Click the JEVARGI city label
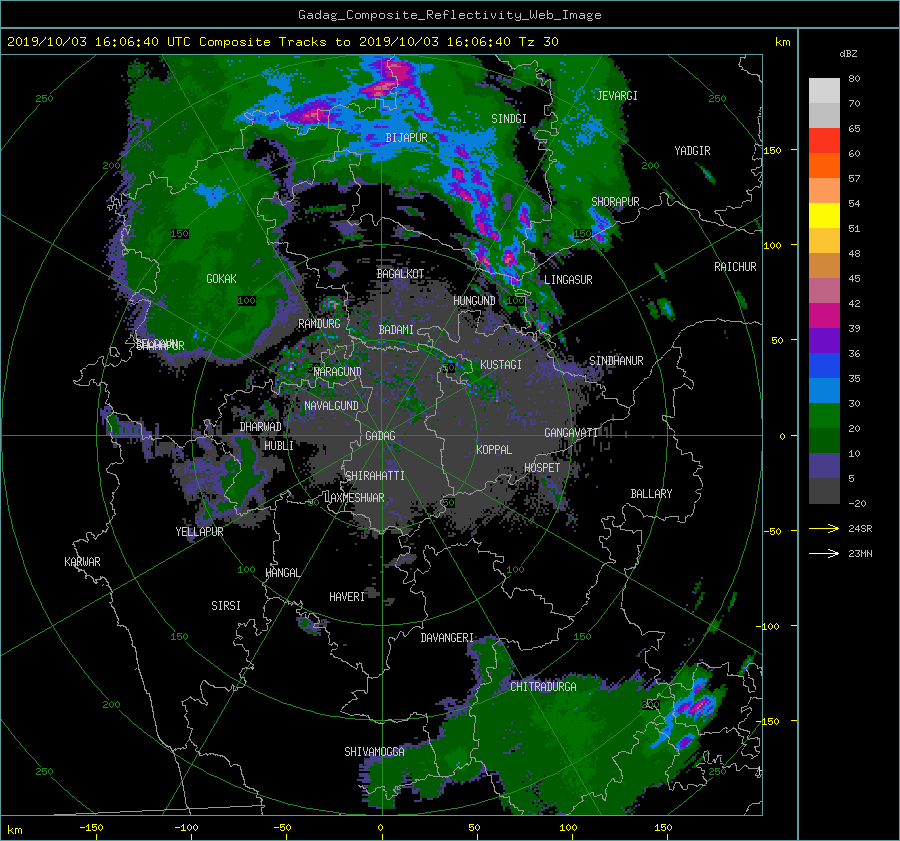Image resolution: width=900 pixels, height=841 pixels. pyautogui.click(x=617, y=96)
